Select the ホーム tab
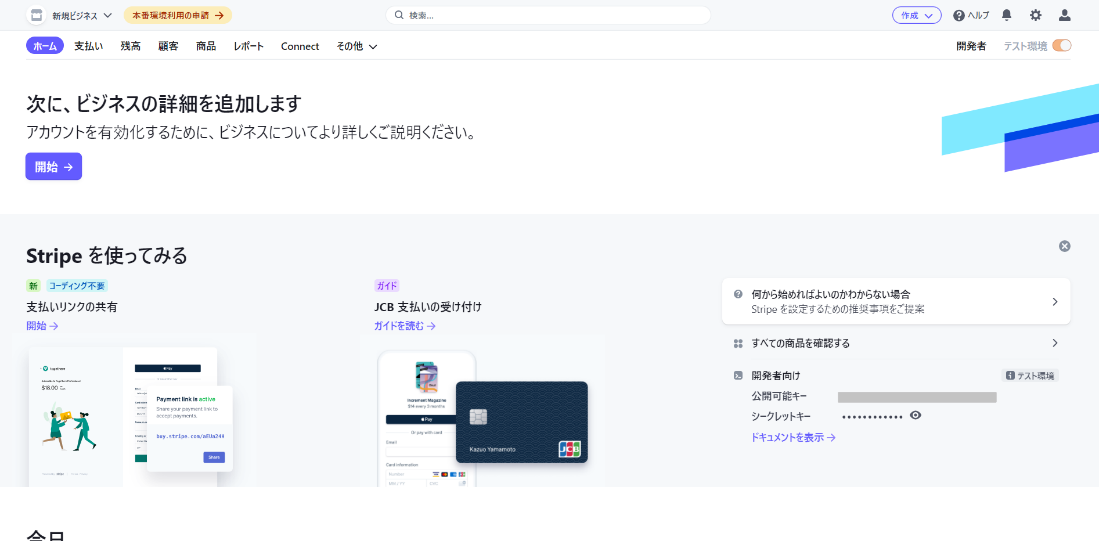Image resolution: width=1099 pixels, height=541 pixels. (45, 46)
